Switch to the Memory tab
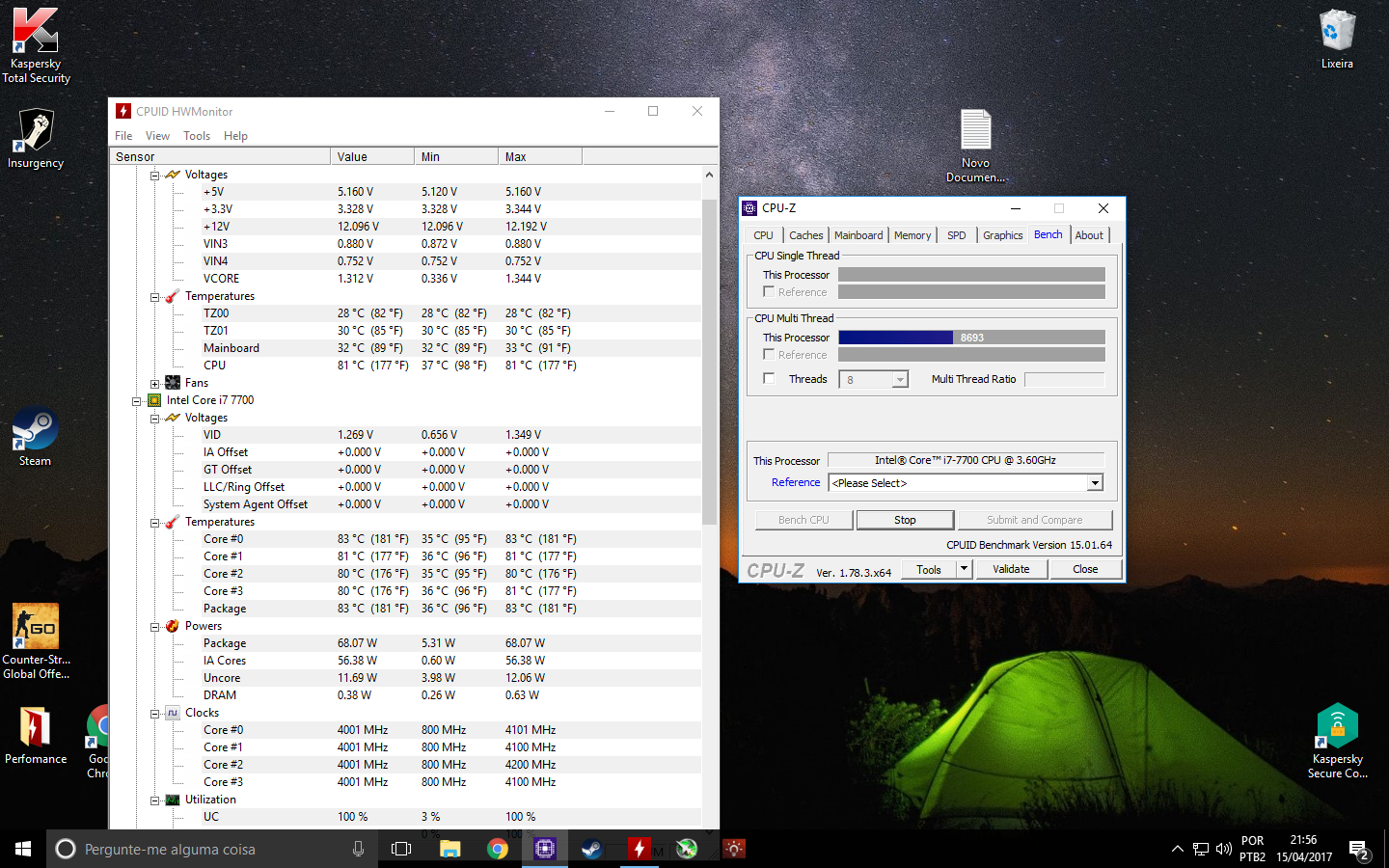 (x=912, y=235)
